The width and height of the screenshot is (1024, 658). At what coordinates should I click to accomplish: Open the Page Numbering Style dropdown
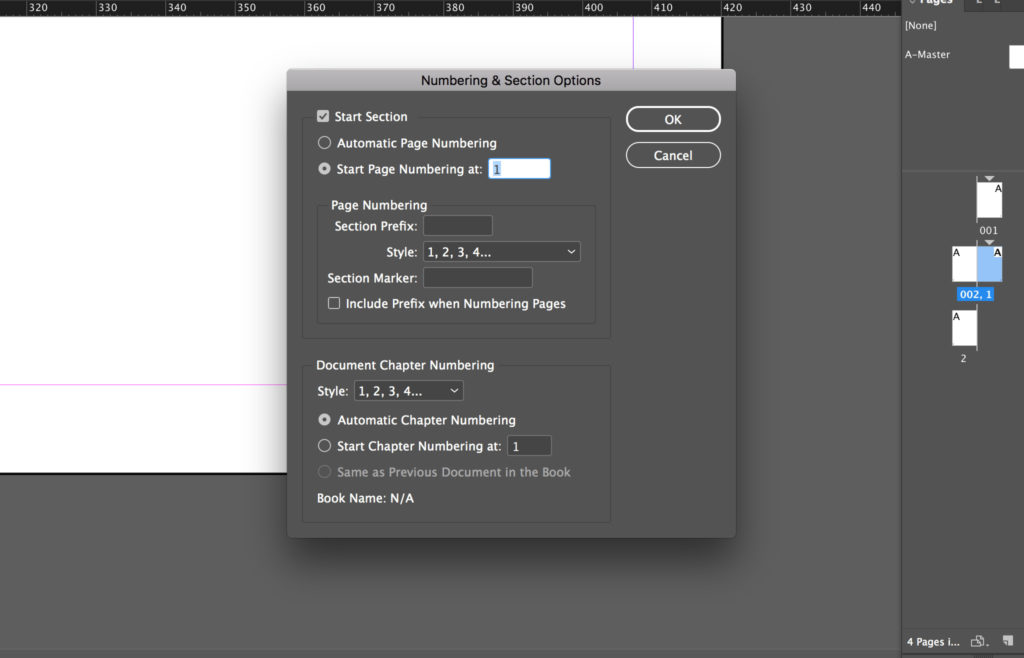[x=502, y=252]
